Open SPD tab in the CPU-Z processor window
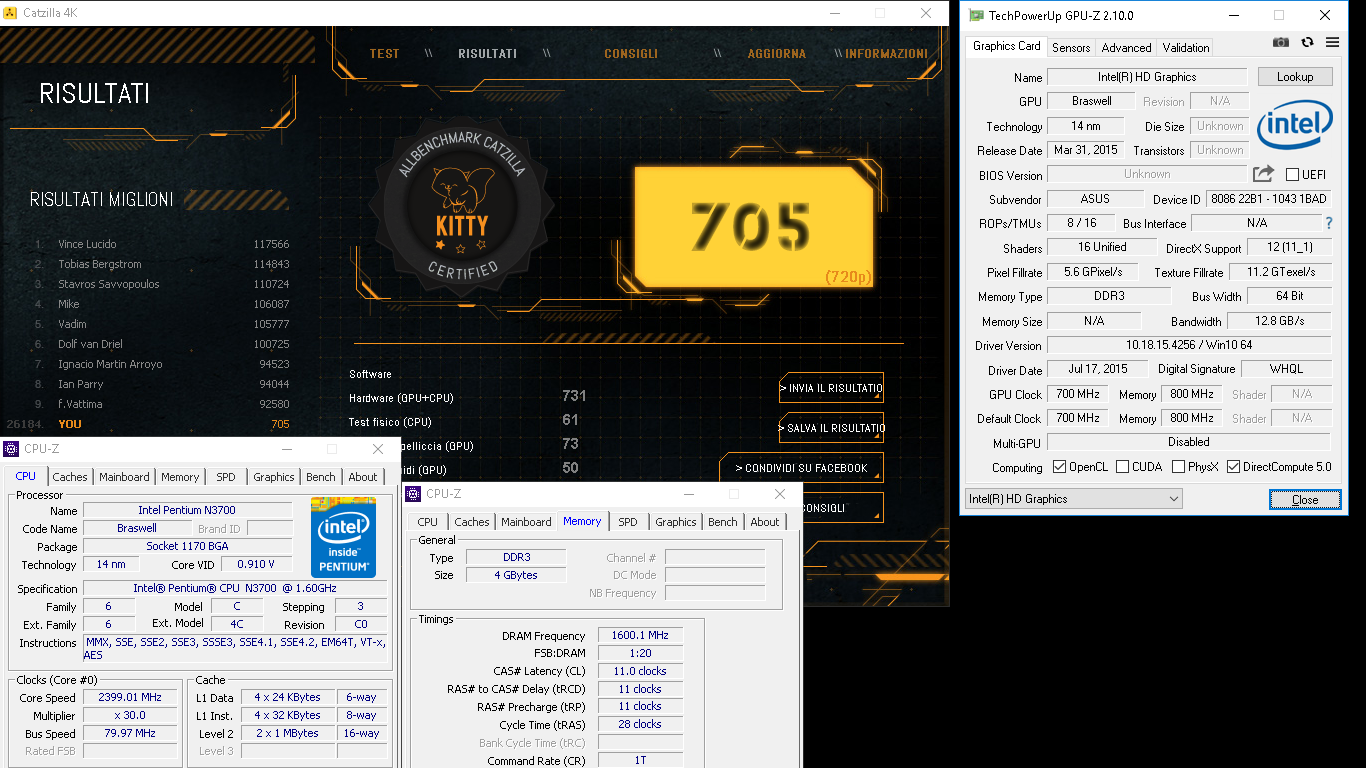The image size is (1366, 768). pos(226,477)
